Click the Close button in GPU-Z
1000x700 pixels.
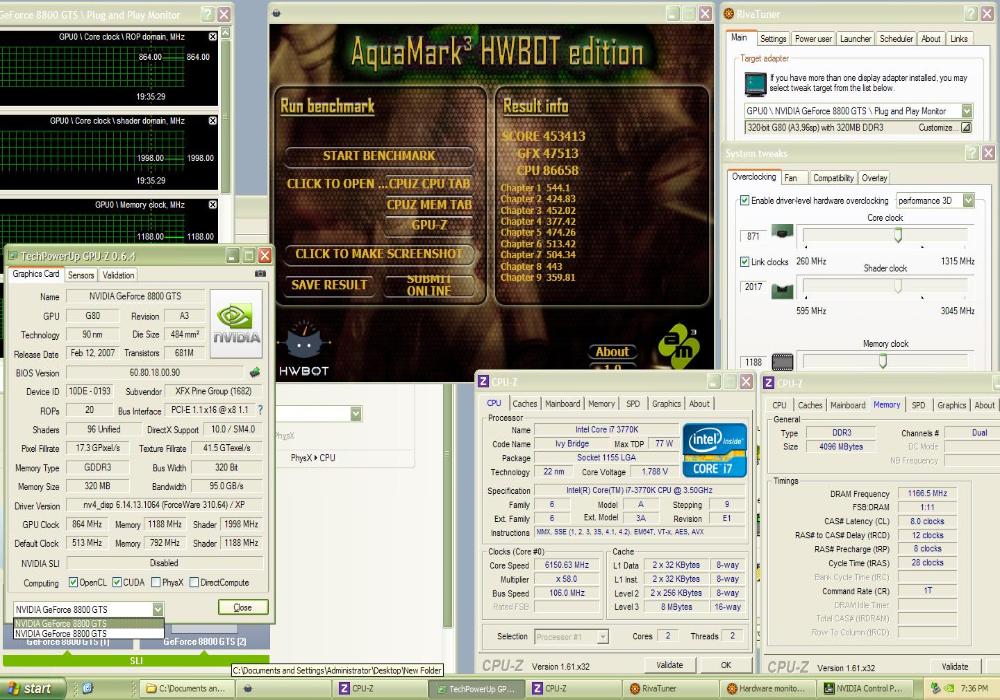point(242,608)
